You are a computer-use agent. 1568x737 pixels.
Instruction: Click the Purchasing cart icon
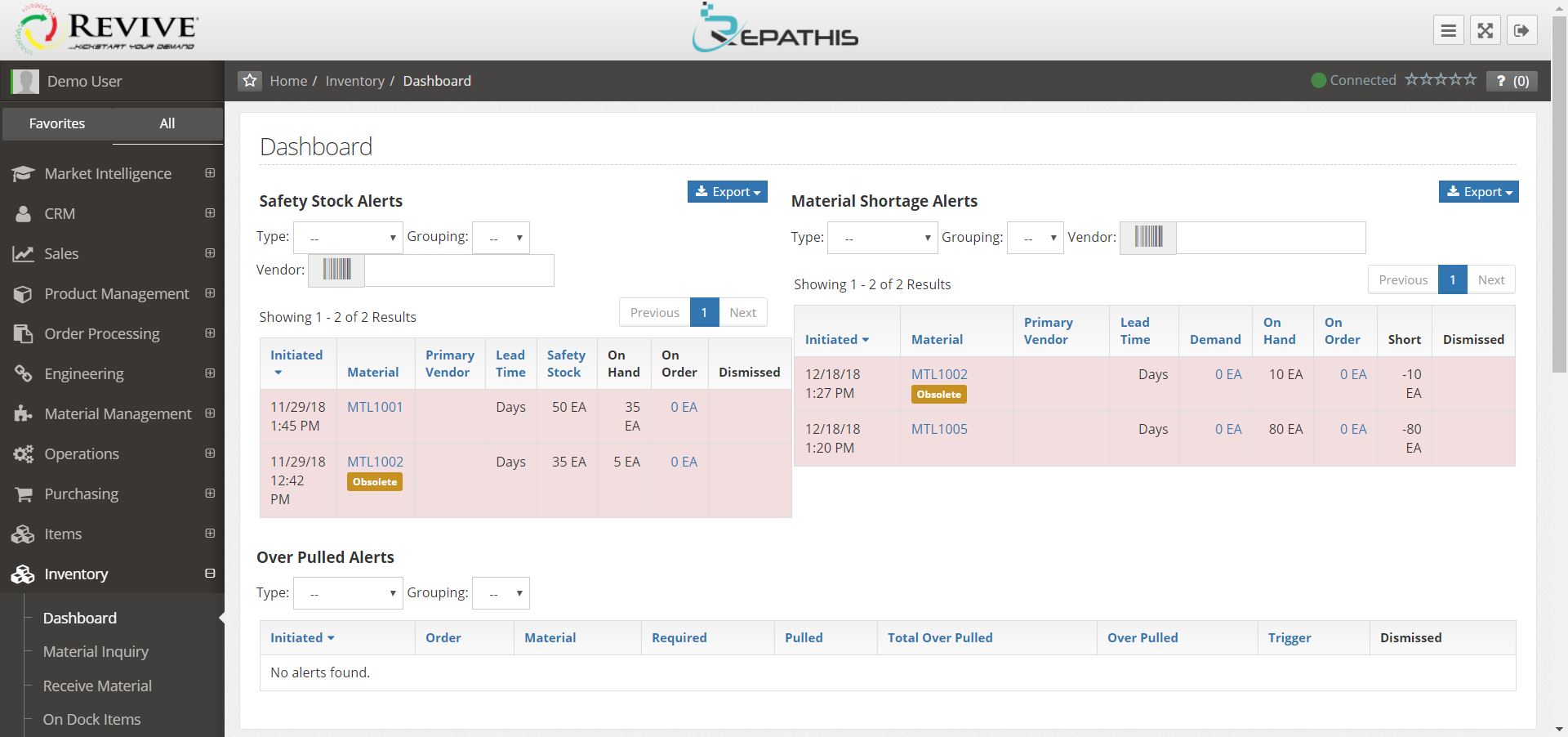23,494
